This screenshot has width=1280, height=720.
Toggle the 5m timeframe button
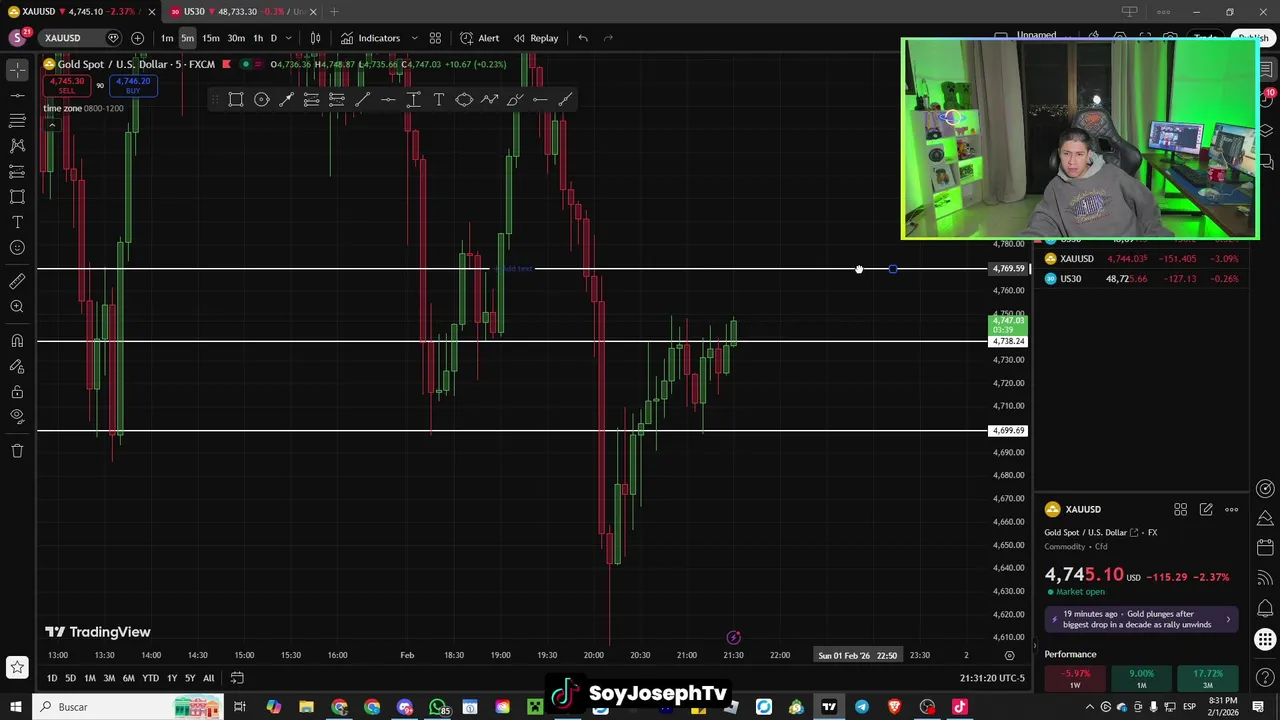[x=188, y=38]
